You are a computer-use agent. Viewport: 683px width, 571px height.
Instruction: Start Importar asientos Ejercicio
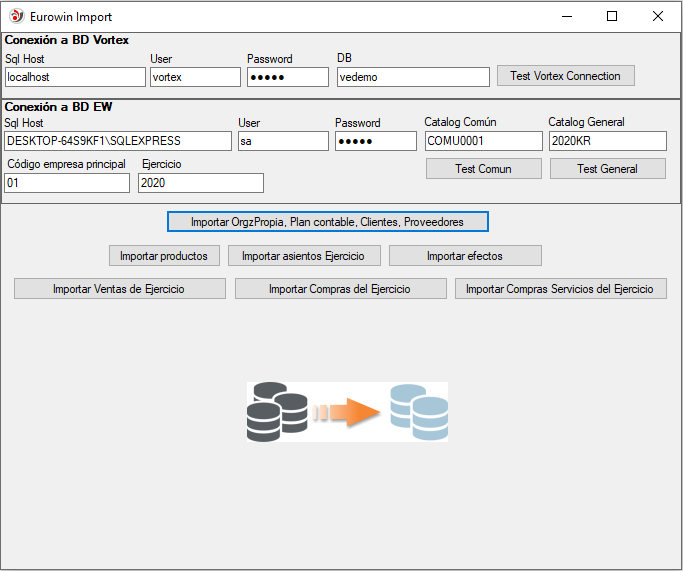[303, 256]
